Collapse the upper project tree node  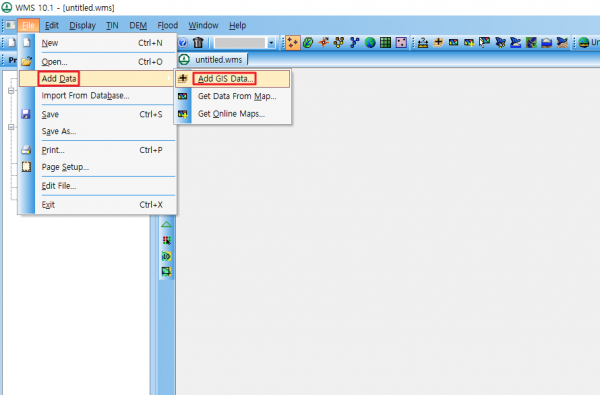(x=11, y=91)
